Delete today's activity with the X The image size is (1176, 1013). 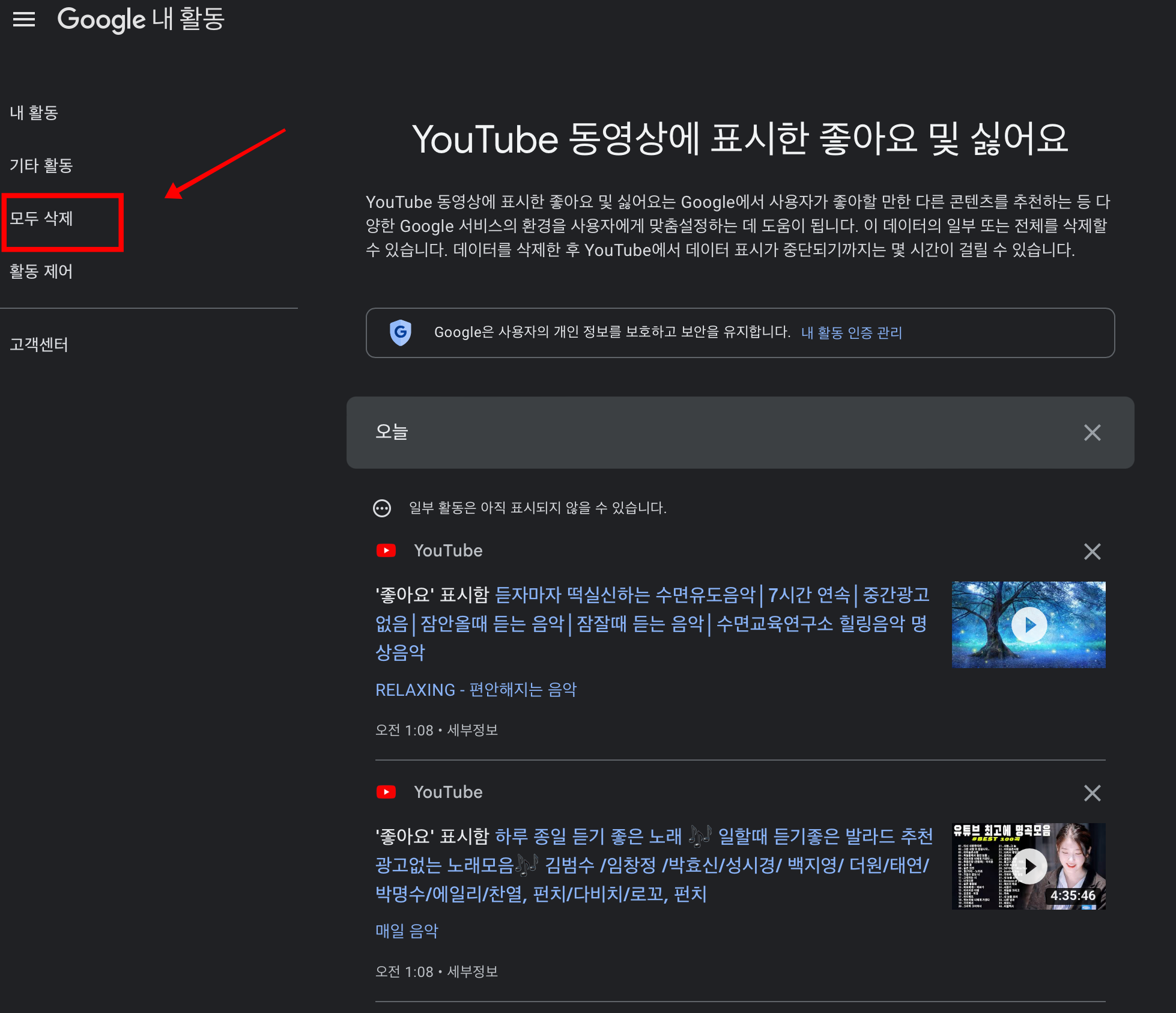1091,433
